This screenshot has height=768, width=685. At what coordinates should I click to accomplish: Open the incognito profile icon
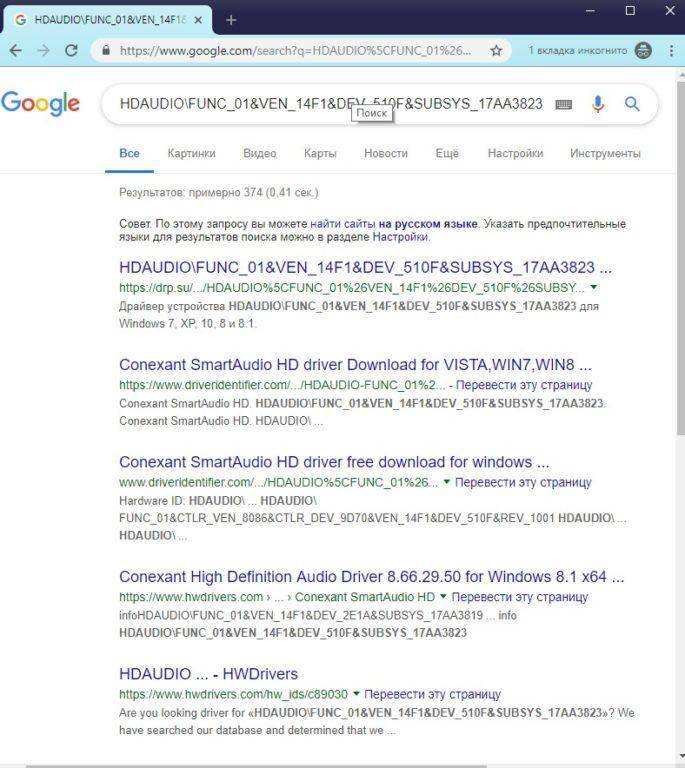[x=643, y=50]
